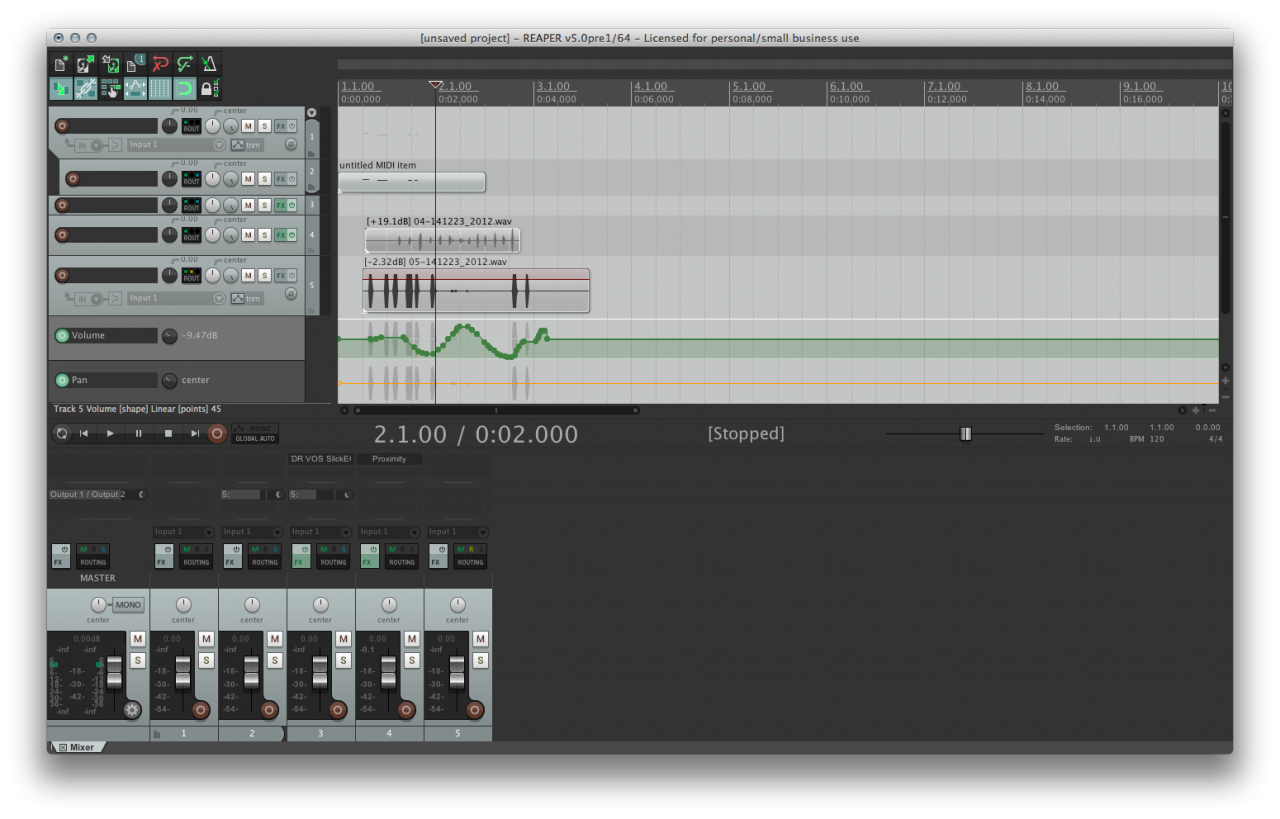
Task: Open Input 1 dropdown on mixer channel 5
Action: [457, 532]
